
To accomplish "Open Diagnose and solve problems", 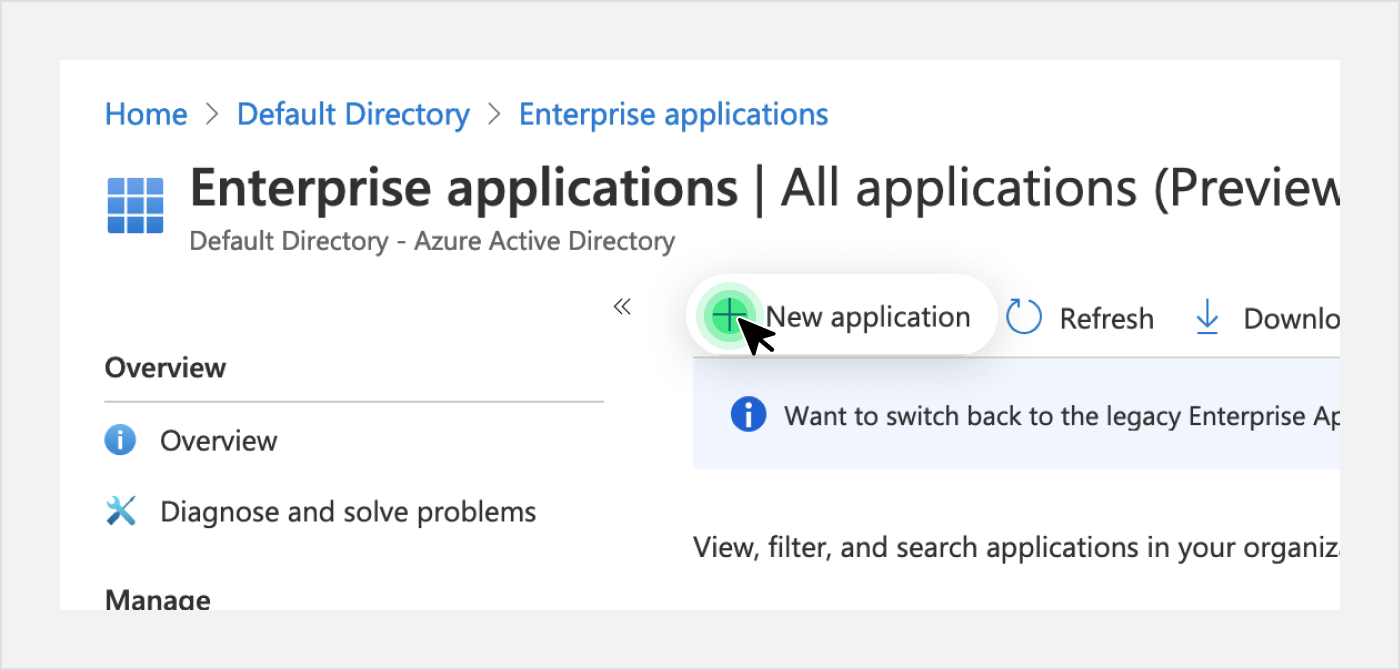I will (x=348, y=511).
